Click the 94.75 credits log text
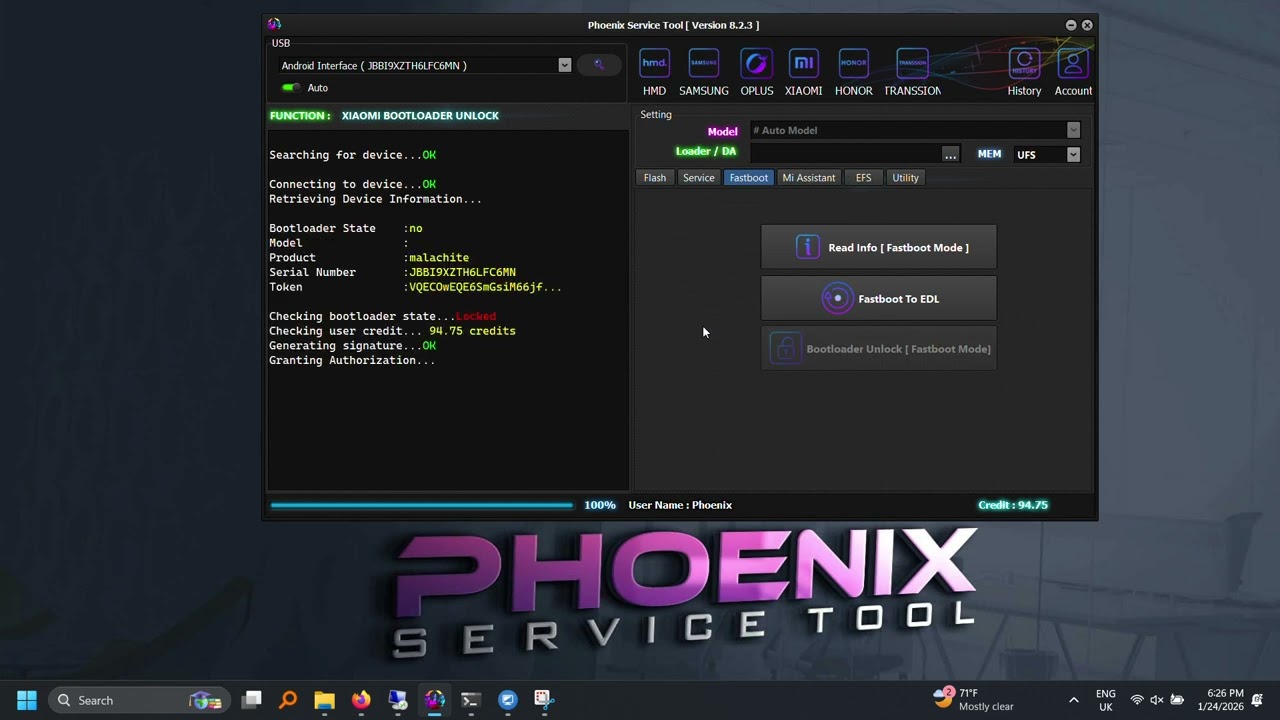 click(472, 331)
